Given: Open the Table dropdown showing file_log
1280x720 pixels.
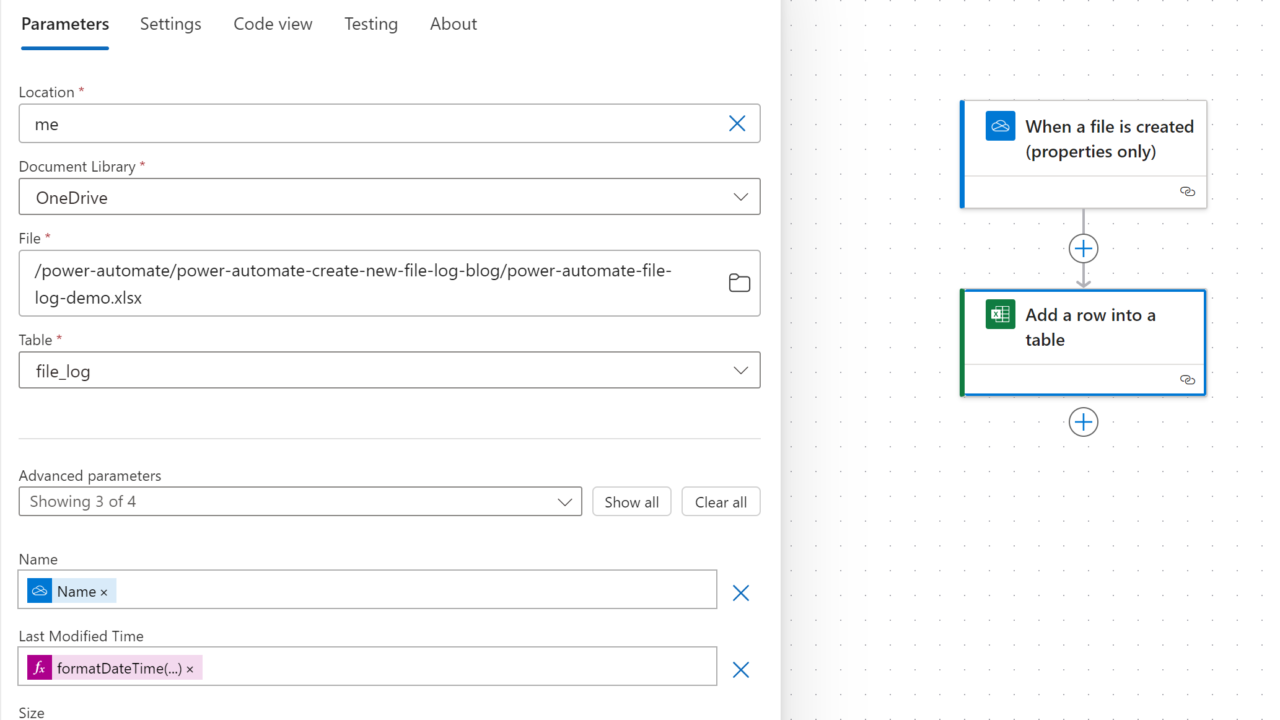Looking at the screenshot, I should 740,370.
